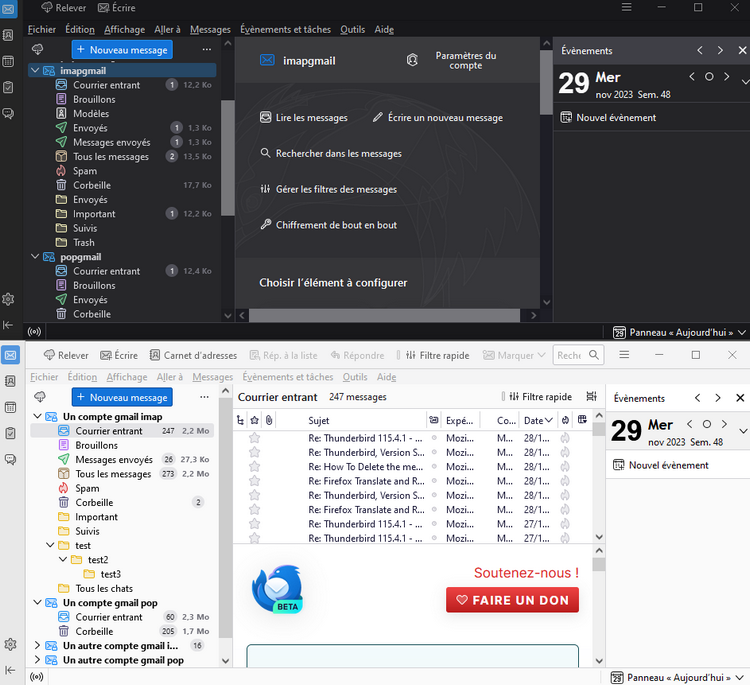The image size is (750, 685).
Task: Click online status icon in light window status bar
Action: (36, 676)
